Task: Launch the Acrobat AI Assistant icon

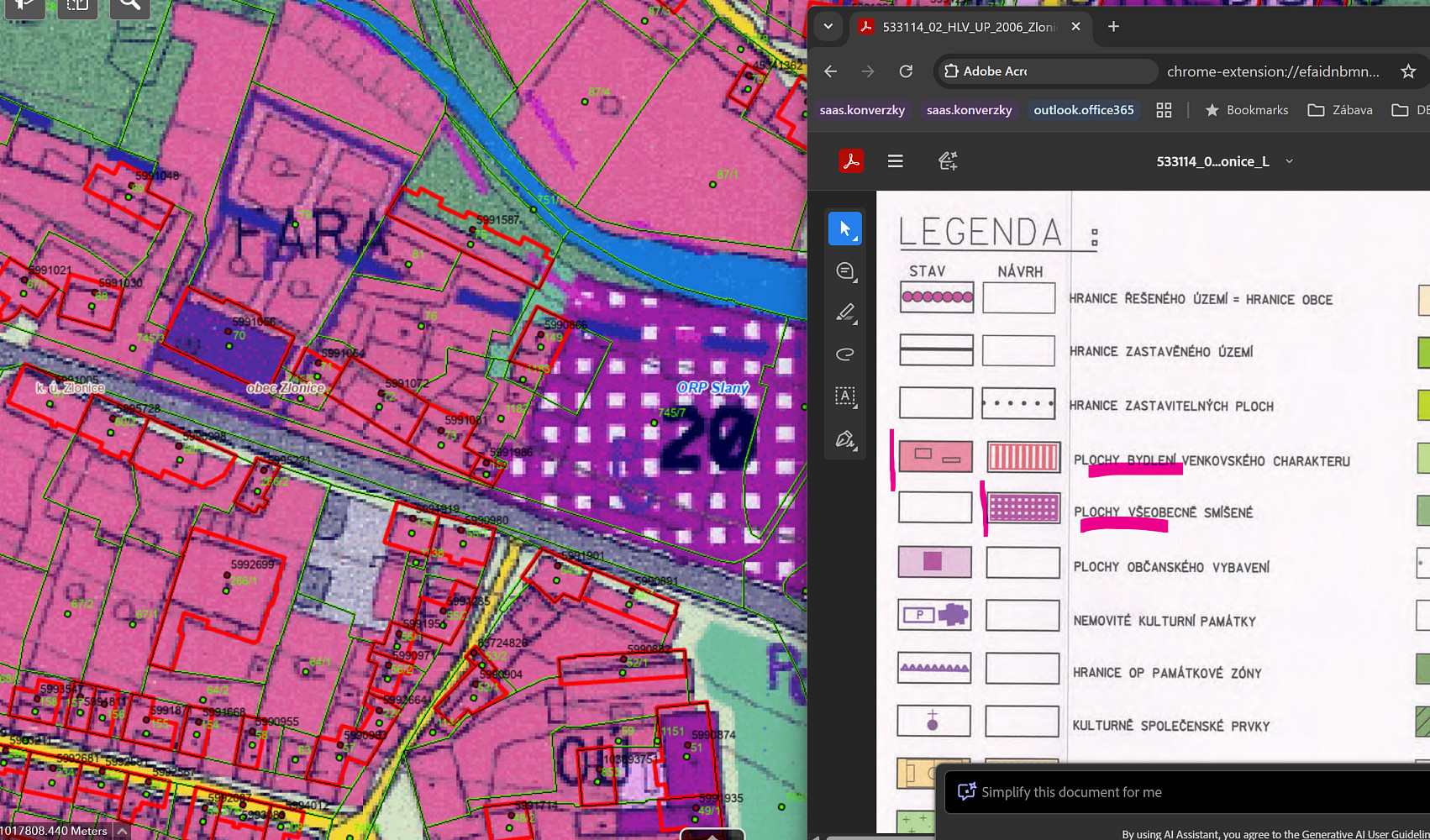Action: coord(948,160)
